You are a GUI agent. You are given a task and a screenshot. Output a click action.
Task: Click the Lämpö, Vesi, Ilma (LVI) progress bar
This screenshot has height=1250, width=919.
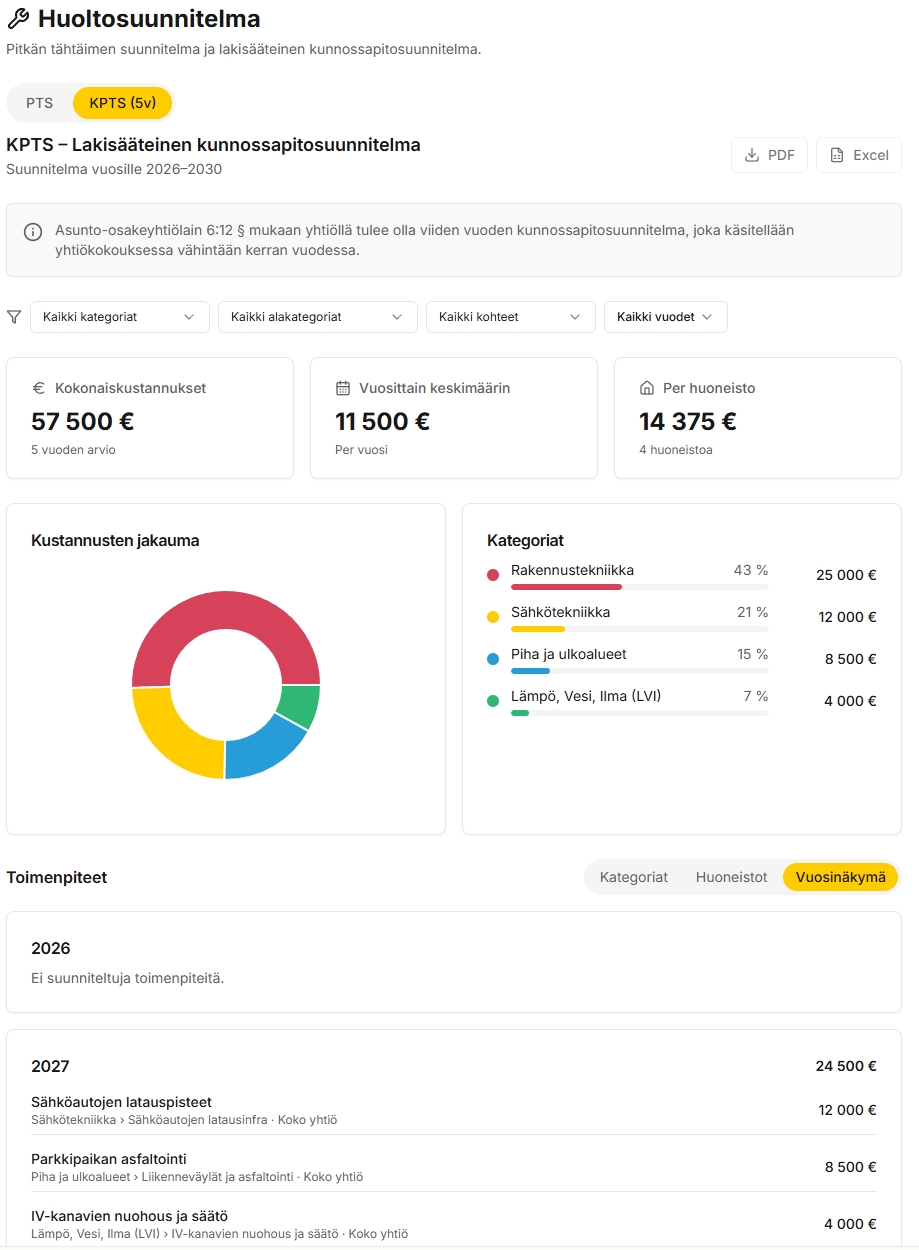[640, 713]
